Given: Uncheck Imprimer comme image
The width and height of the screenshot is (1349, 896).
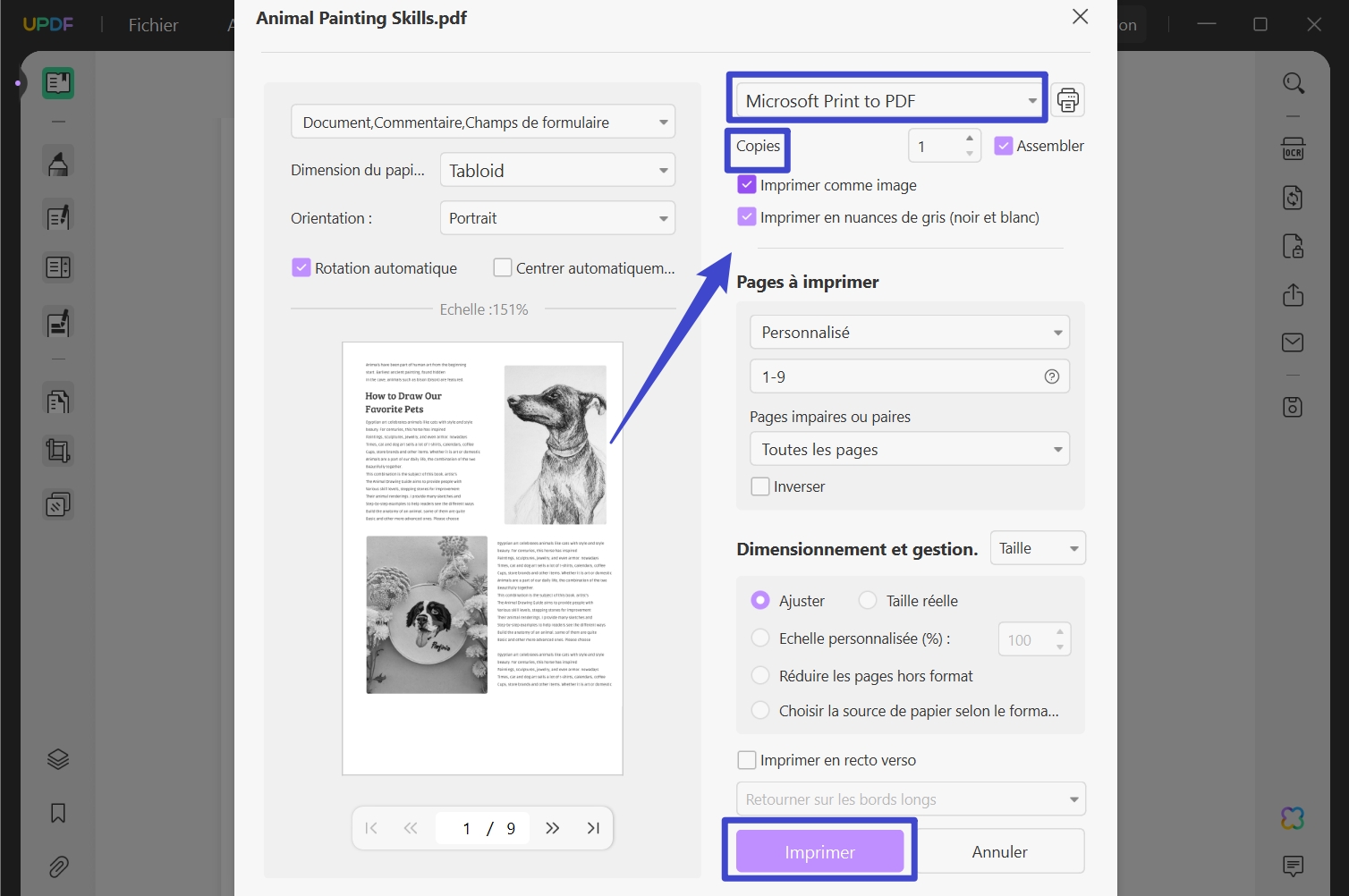Looking at the screenshot, I should 747,184.
